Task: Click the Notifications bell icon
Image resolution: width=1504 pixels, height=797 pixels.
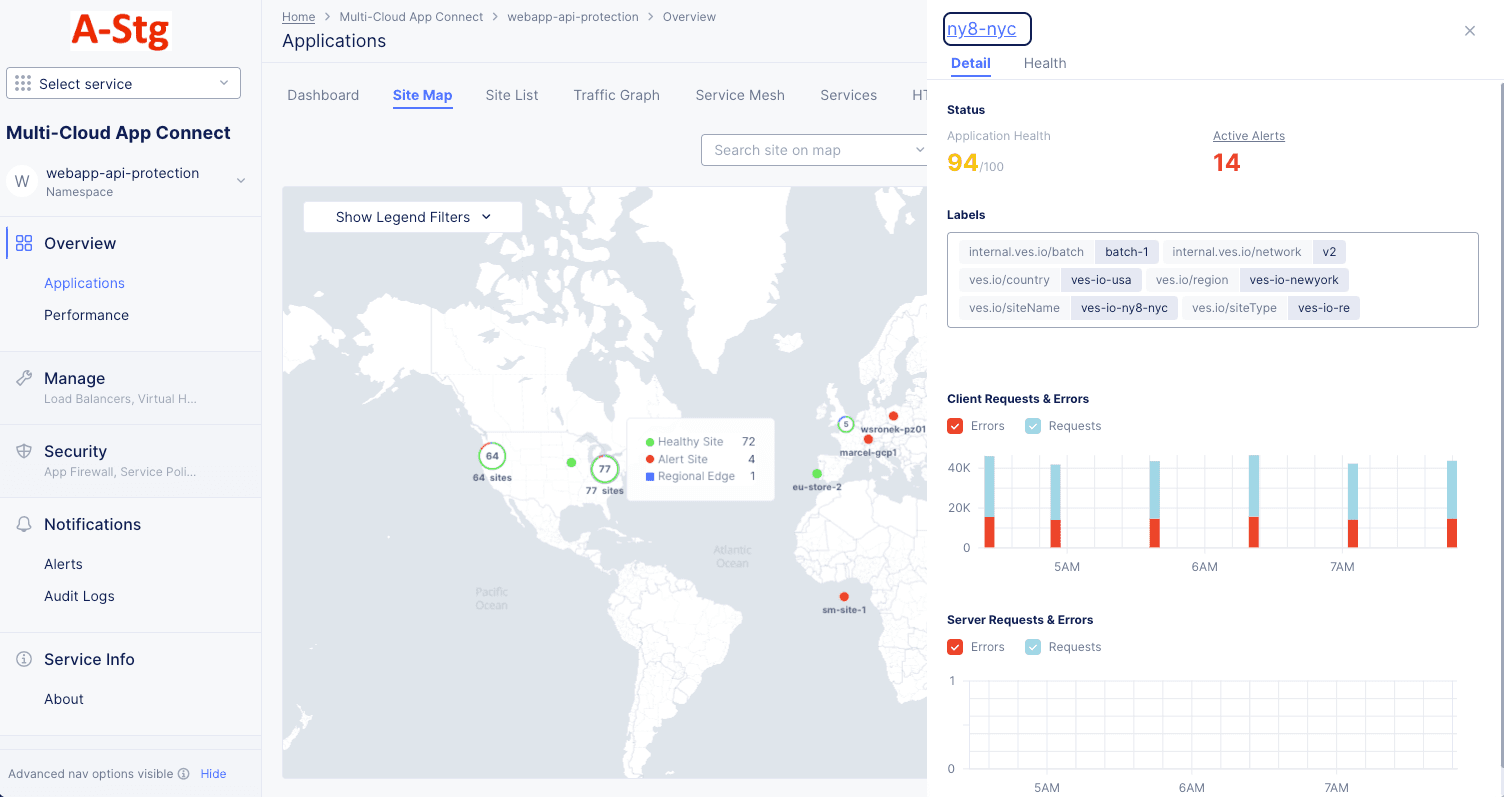Action: [23, 523]
